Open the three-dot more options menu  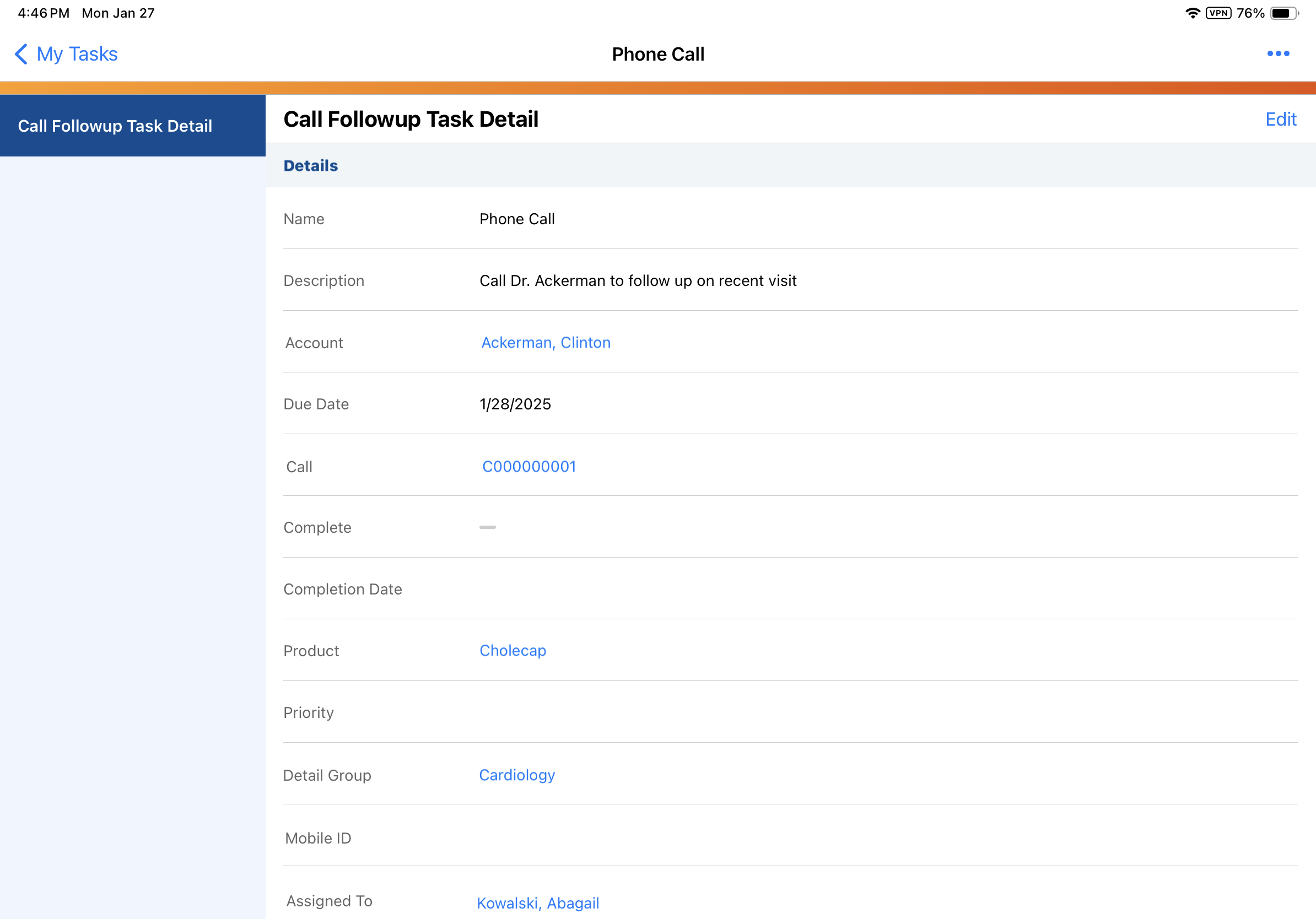point(1277,54)
